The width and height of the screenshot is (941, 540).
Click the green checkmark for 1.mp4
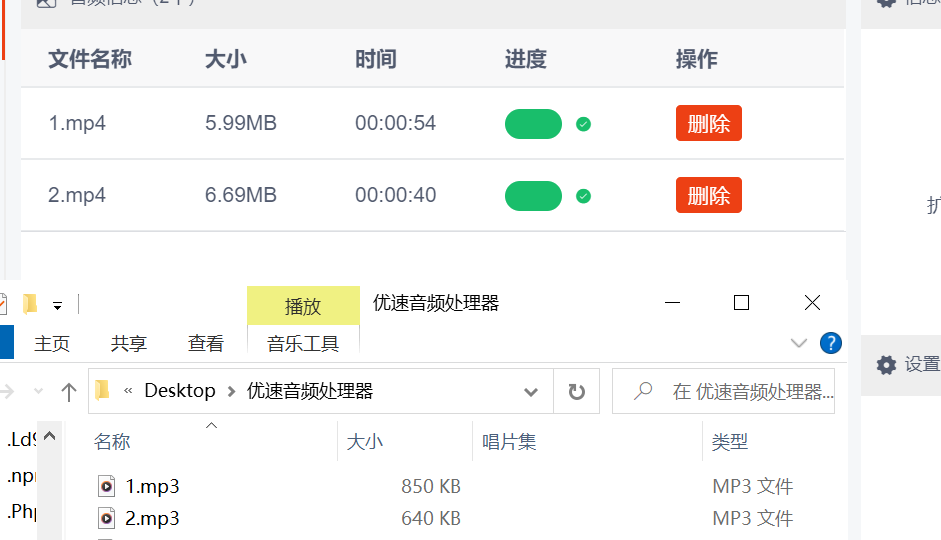click(583, 124)
